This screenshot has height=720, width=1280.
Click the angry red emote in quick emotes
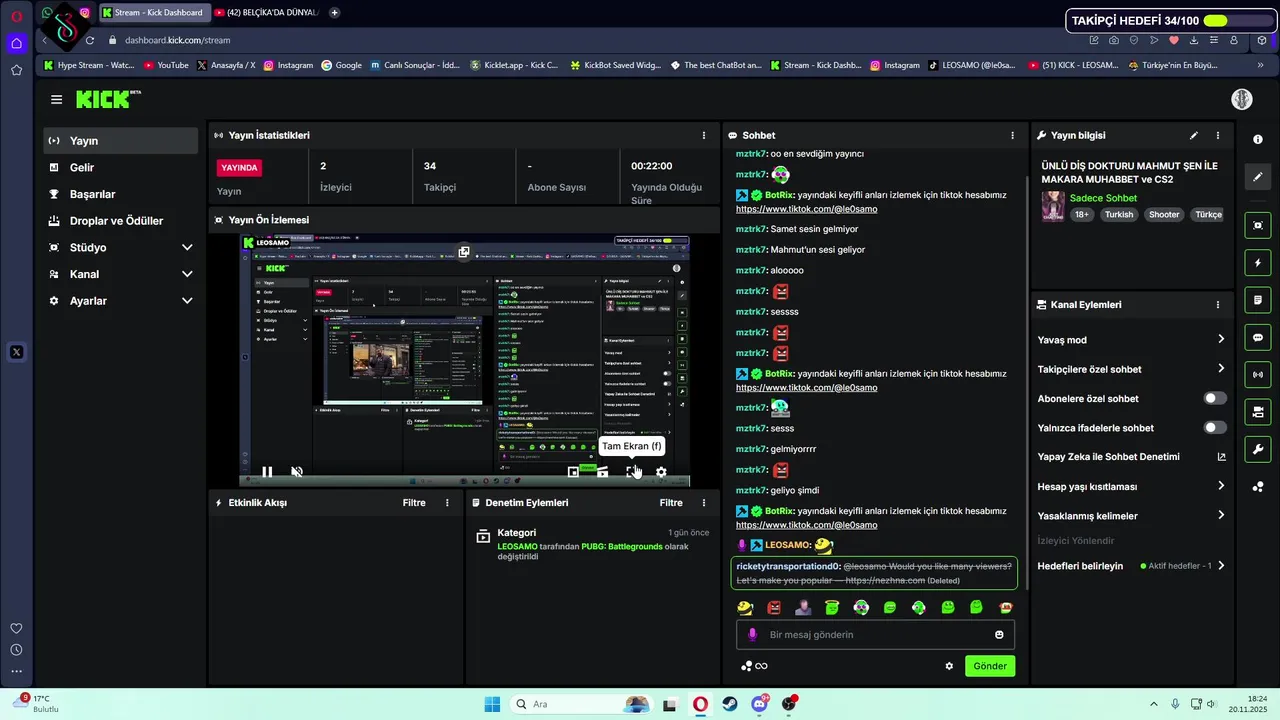(774, 607)
